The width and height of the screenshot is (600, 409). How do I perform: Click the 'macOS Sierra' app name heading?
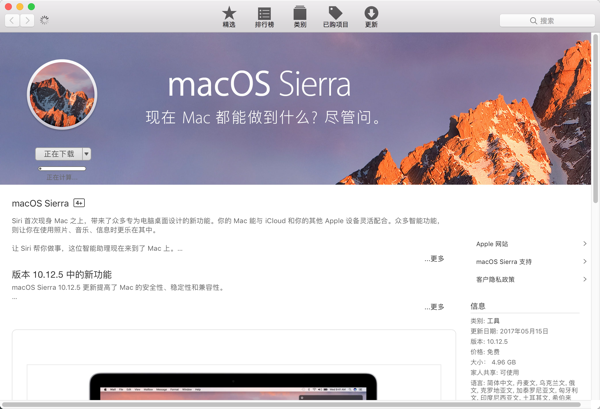40,203
